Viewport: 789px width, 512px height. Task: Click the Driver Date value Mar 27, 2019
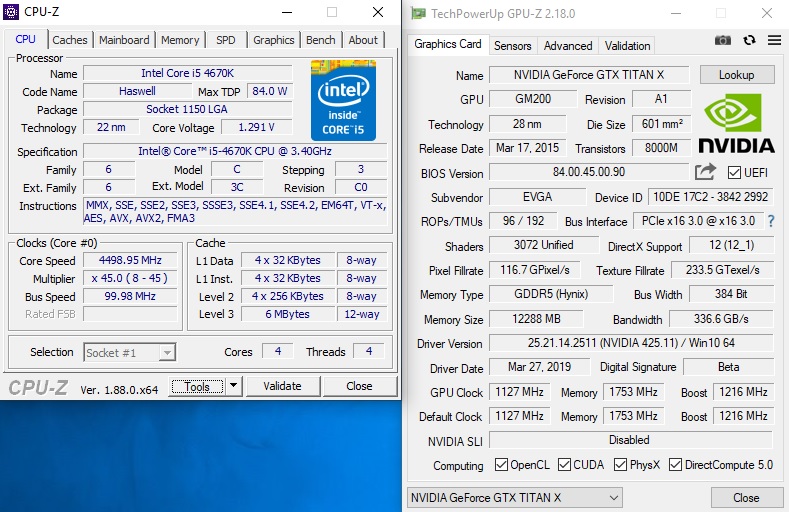(539, 367)
